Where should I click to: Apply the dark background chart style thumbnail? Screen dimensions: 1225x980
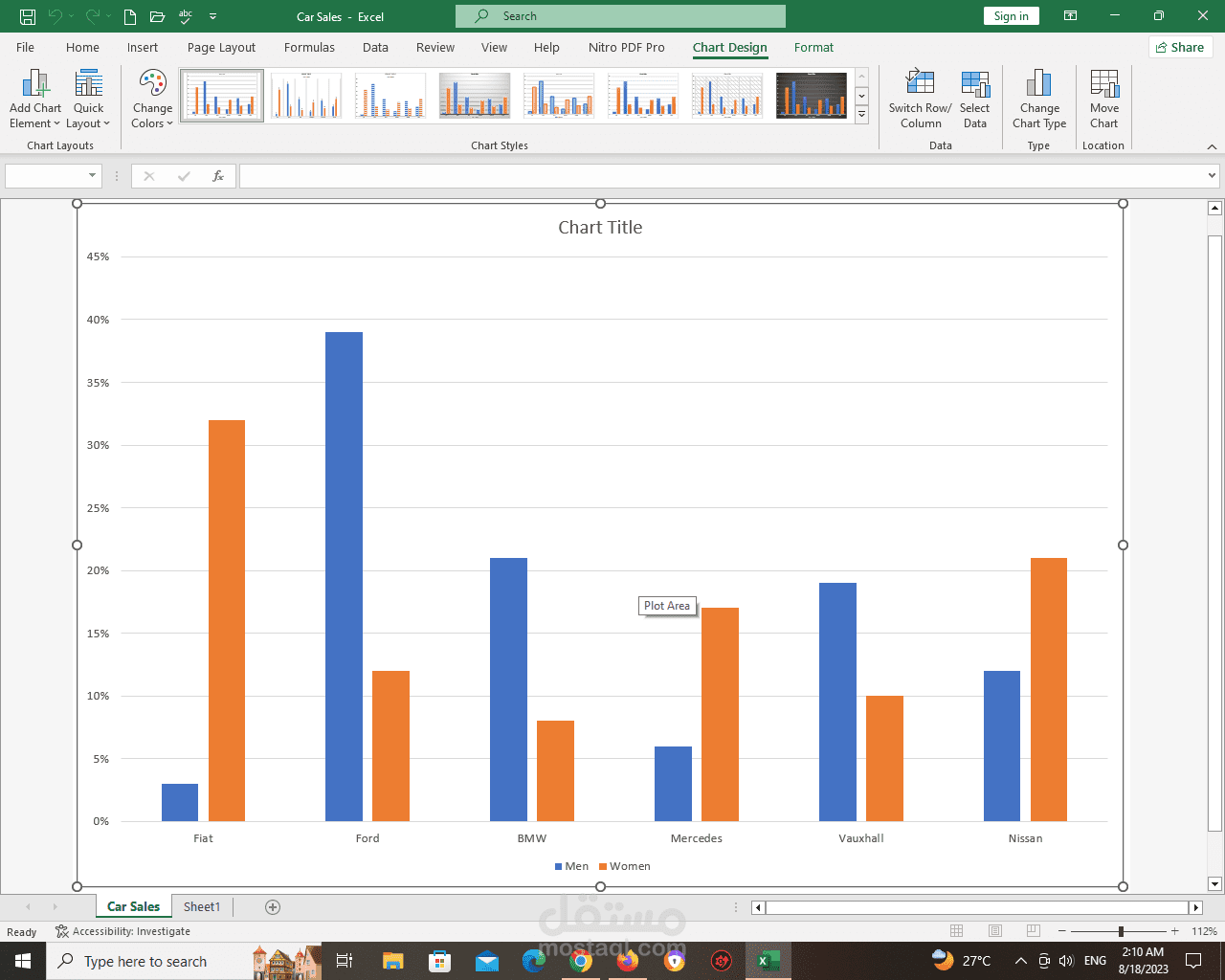pos(812,95)
